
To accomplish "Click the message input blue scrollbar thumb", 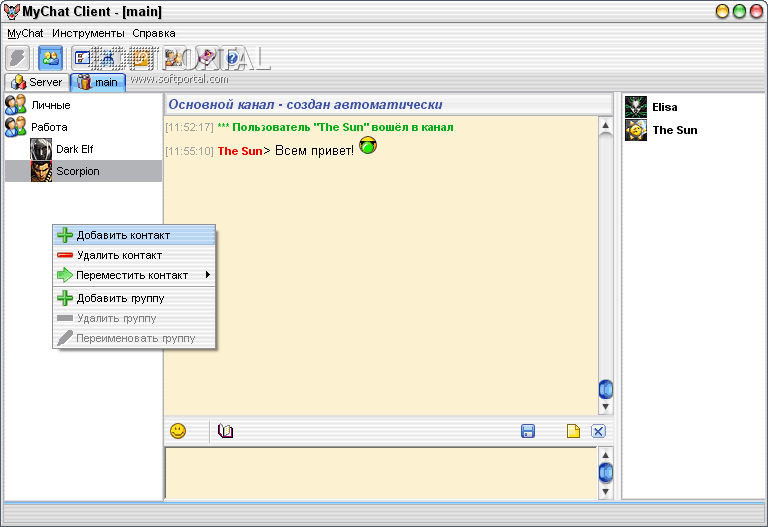I will 605,473.
